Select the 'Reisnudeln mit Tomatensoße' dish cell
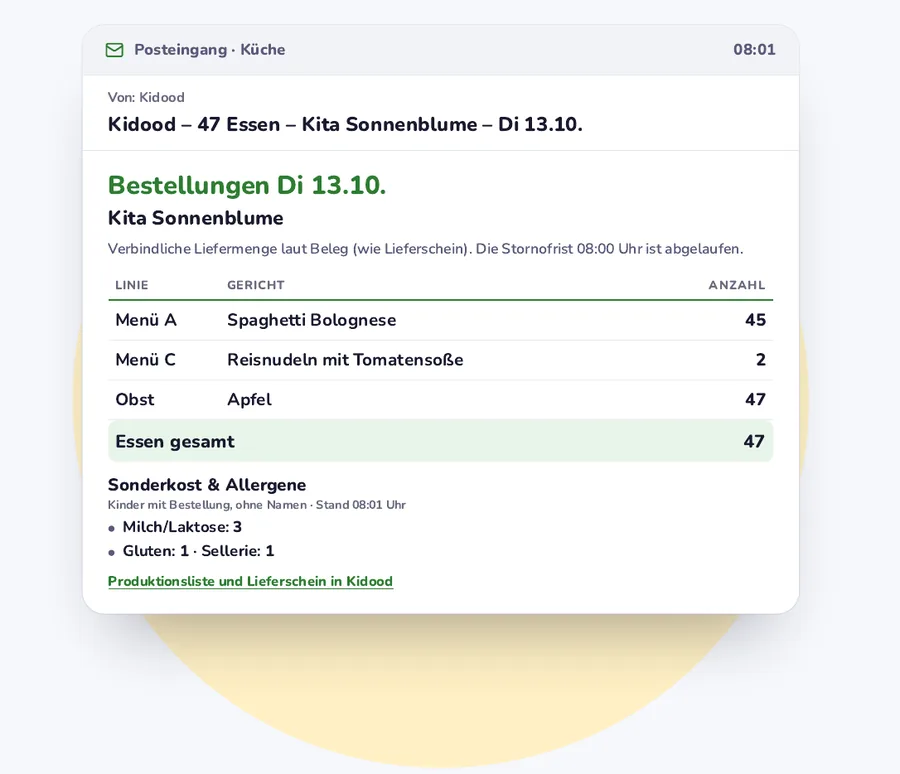Viewport: 900px width, 774px height. 346,359
